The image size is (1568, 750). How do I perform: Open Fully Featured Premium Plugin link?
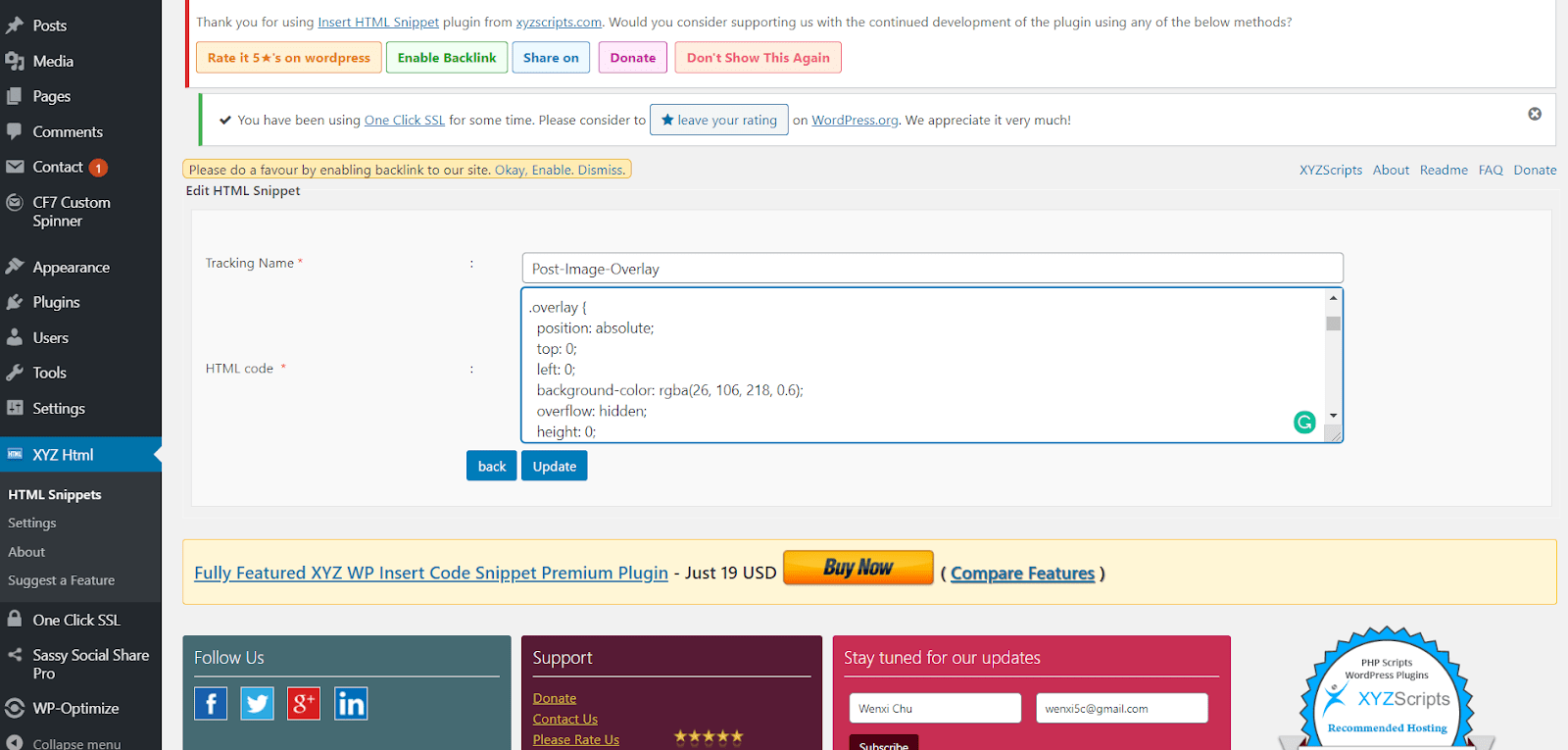coord(431,573)
